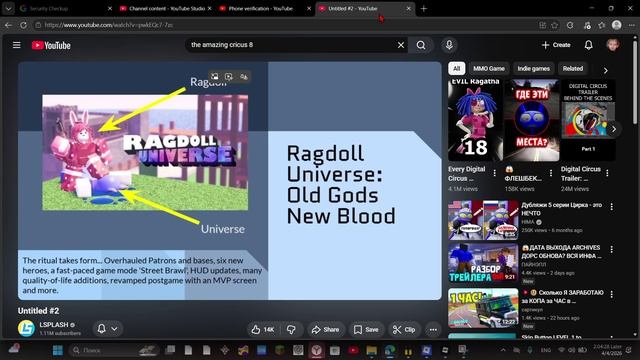Open the Edge browser on the taskbar
Screen dimensions: 640x360
[390, 350]
